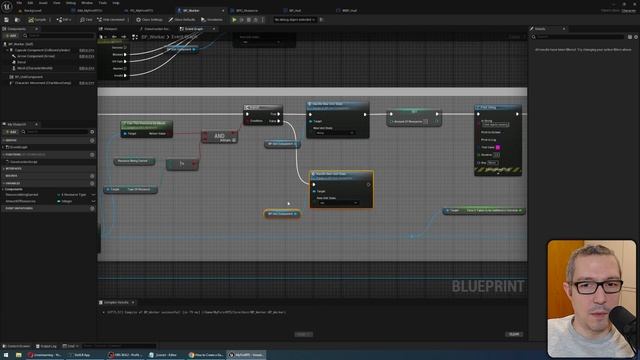Click Clear button in Compiler Results
Viewport: 640px width, 360px height.
514,334
